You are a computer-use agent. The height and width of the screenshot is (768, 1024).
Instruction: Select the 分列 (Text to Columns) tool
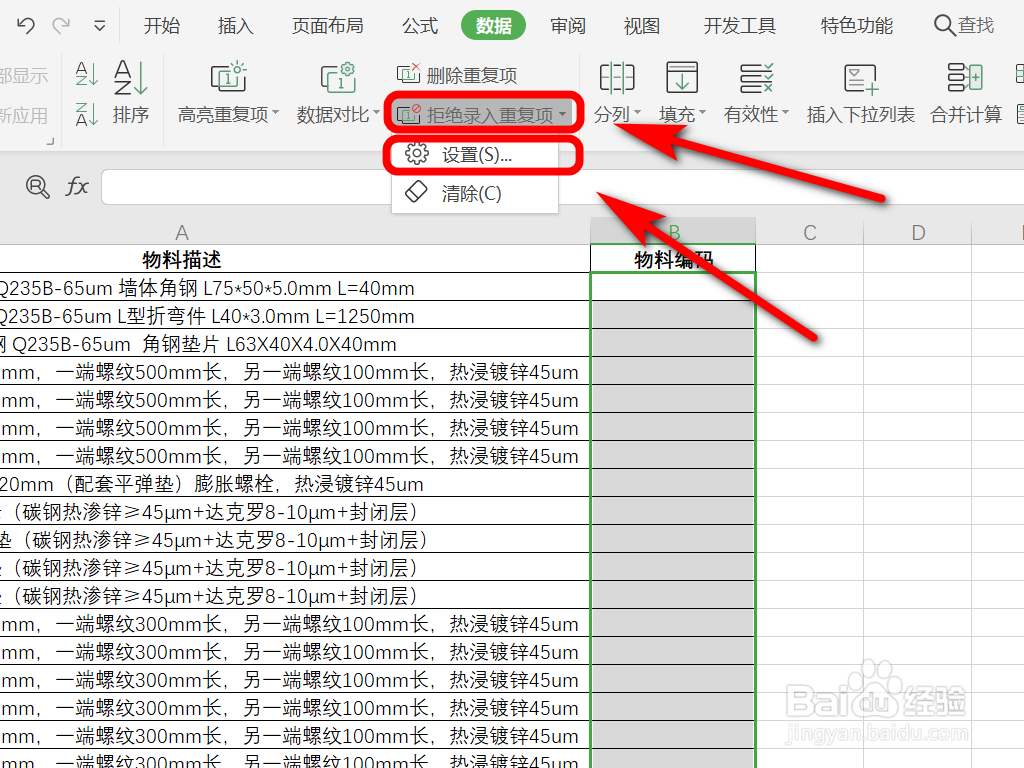point(617,93)
